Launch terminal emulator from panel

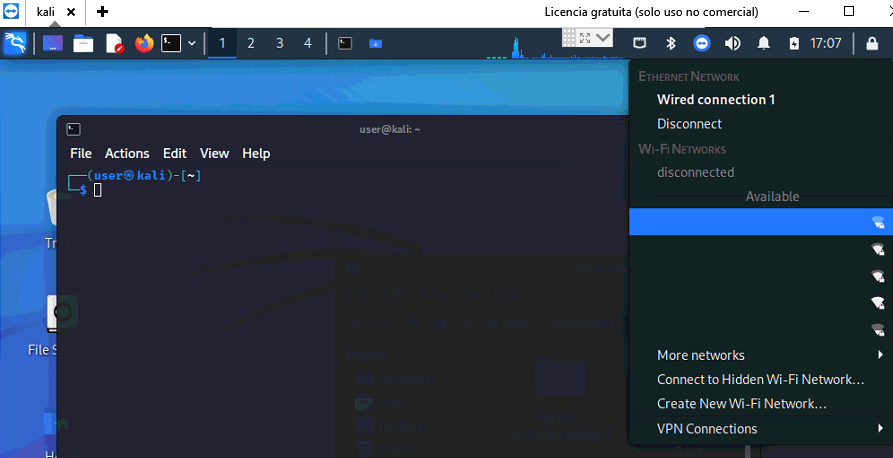(x=171, y=43)
